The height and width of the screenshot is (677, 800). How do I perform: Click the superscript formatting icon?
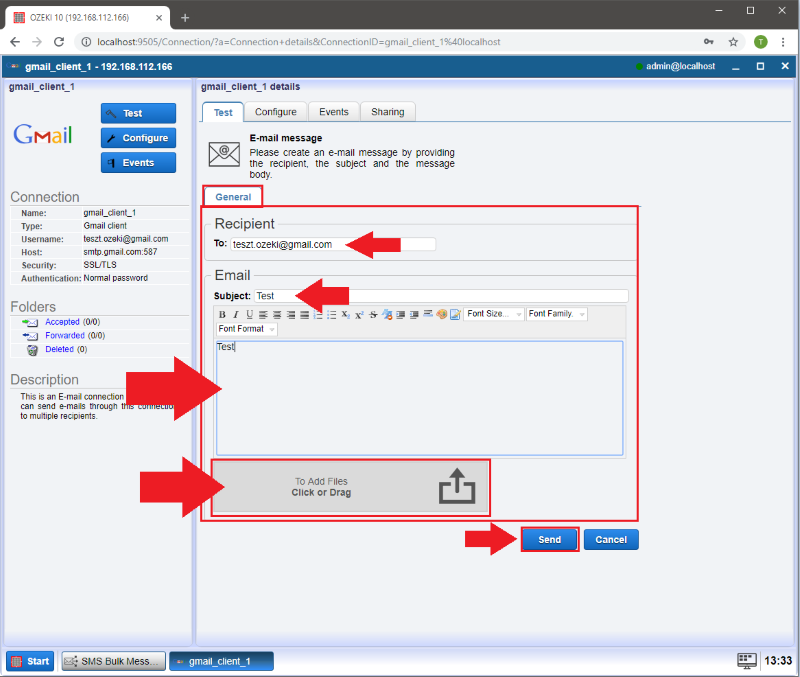point(359,314)
